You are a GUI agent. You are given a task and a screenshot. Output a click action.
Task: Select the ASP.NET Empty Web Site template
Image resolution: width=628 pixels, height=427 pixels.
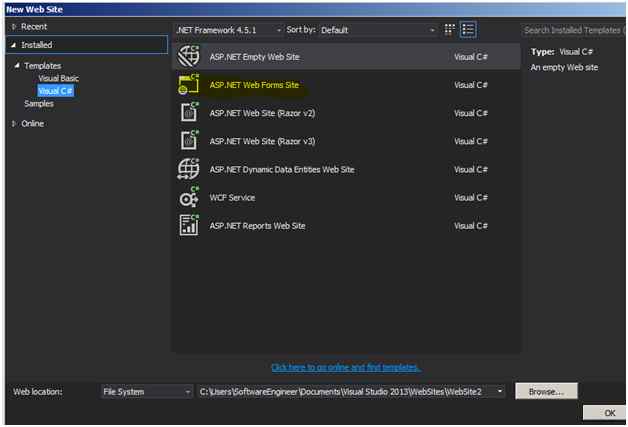(347, 56)
